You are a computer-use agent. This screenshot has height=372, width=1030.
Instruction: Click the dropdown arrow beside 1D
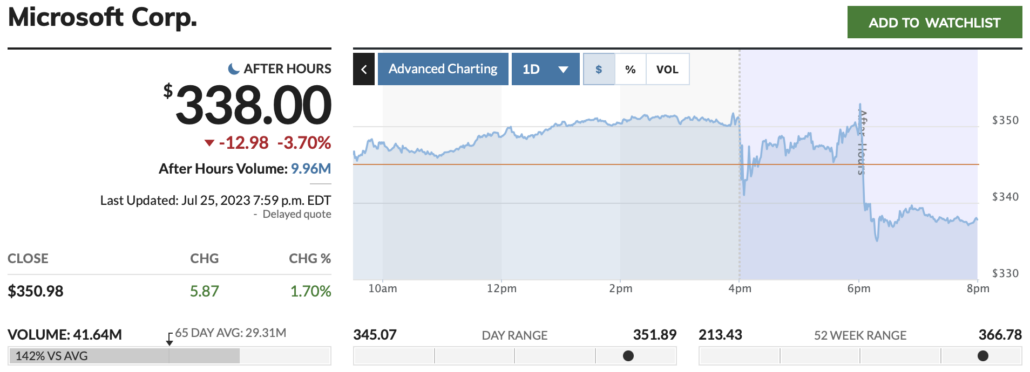pyautogui.click(x=563, y=70)
